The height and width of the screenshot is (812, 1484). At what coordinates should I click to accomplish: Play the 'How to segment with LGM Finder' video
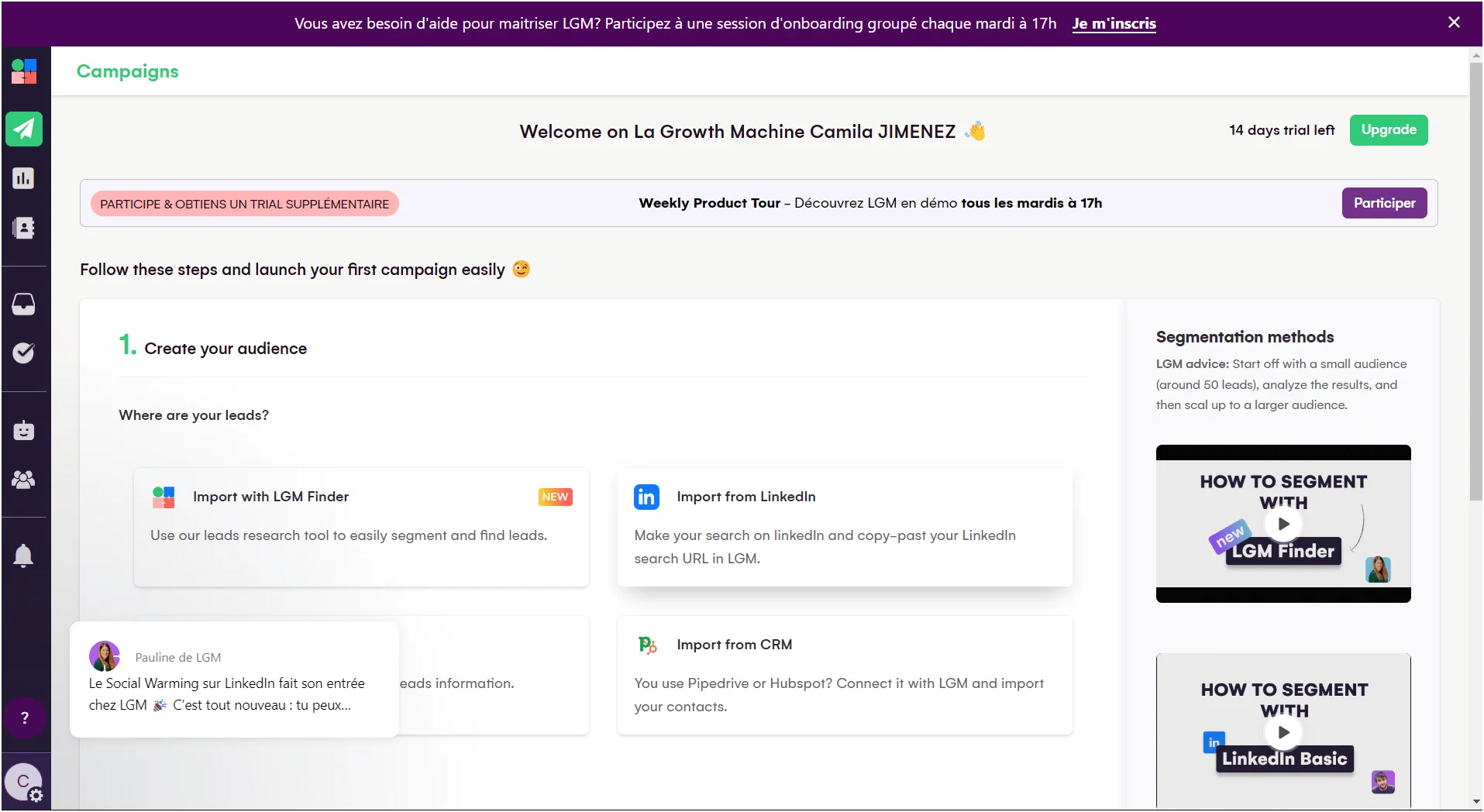click(1283, 524)
